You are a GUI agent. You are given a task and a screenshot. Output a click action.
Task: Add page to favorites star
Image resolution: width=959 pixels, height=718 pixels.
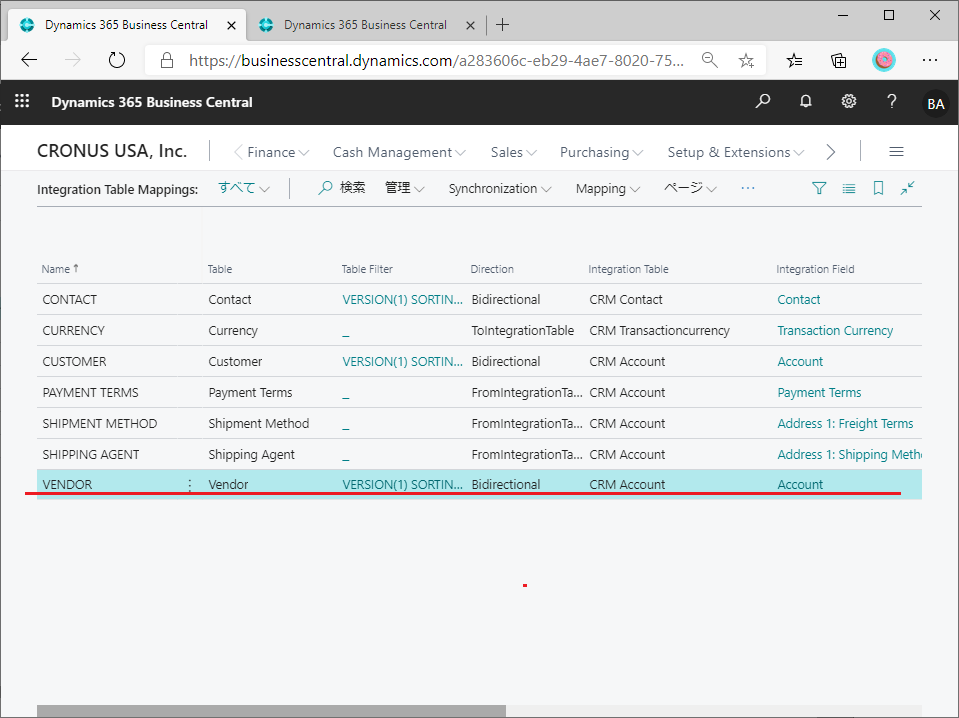[746, 60]
